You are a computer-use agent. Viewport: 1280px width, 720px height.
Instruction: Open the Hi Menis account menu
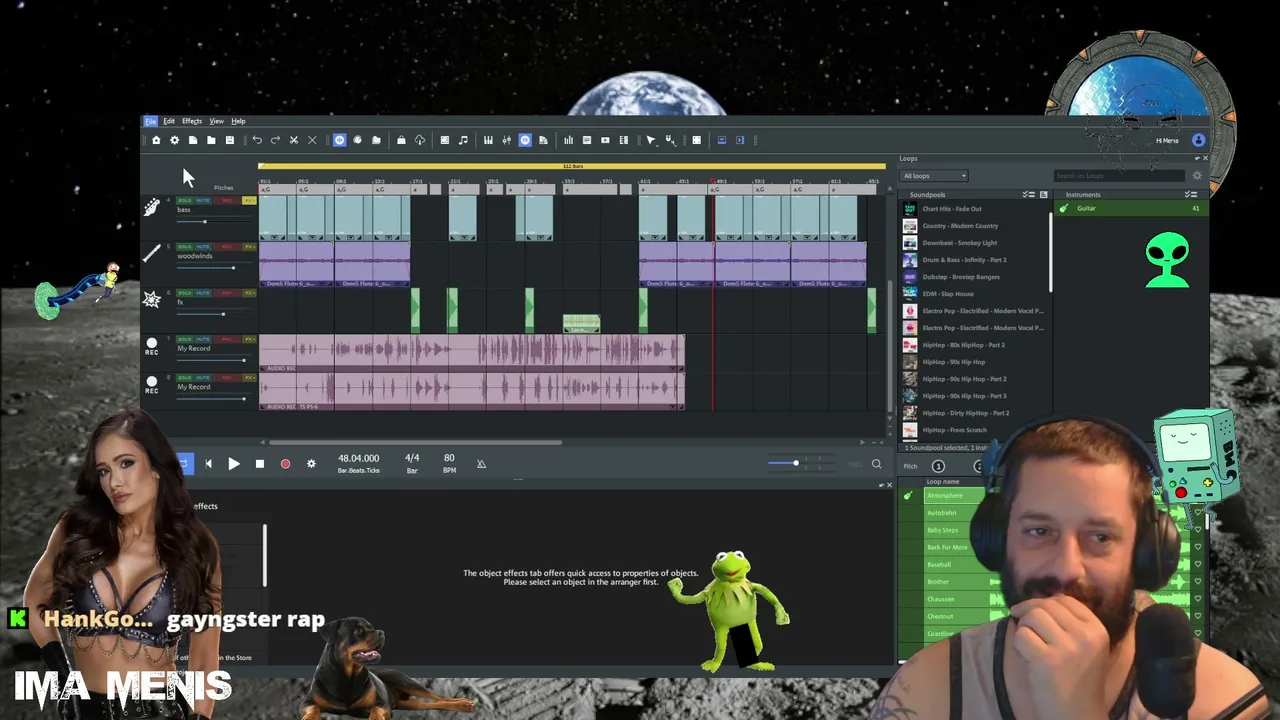(1180, 140)
